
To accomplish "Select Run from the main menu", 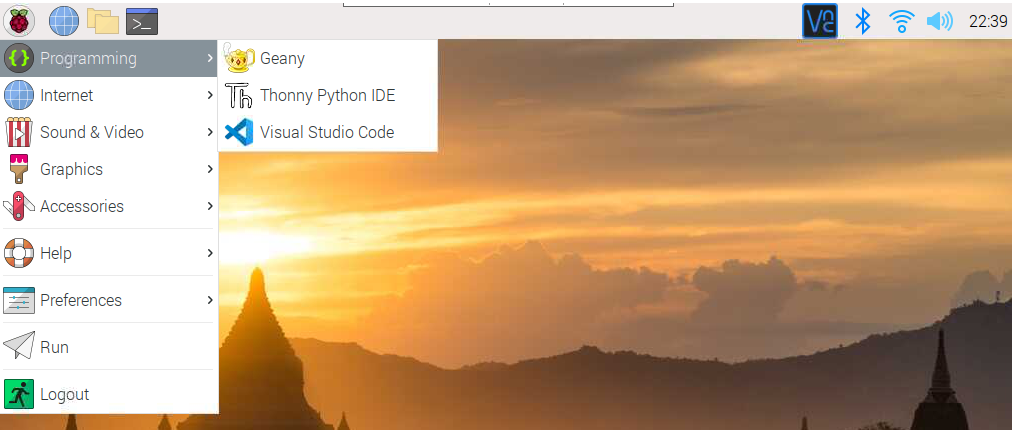I will [108, 347].
